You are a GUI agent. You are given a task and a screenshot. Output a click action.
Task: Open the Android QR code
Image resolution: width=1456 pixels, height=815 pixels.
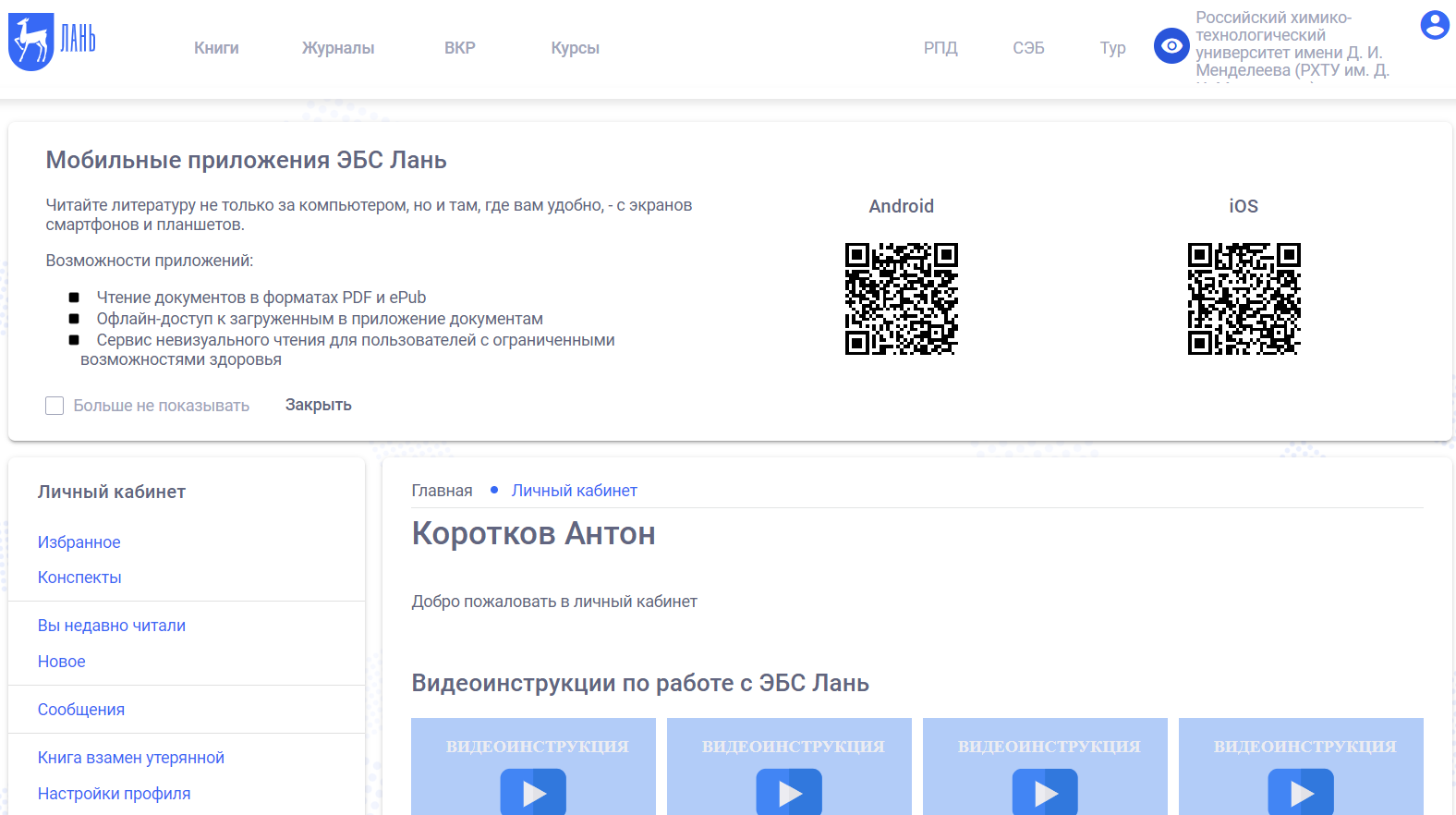click(901, 298)
